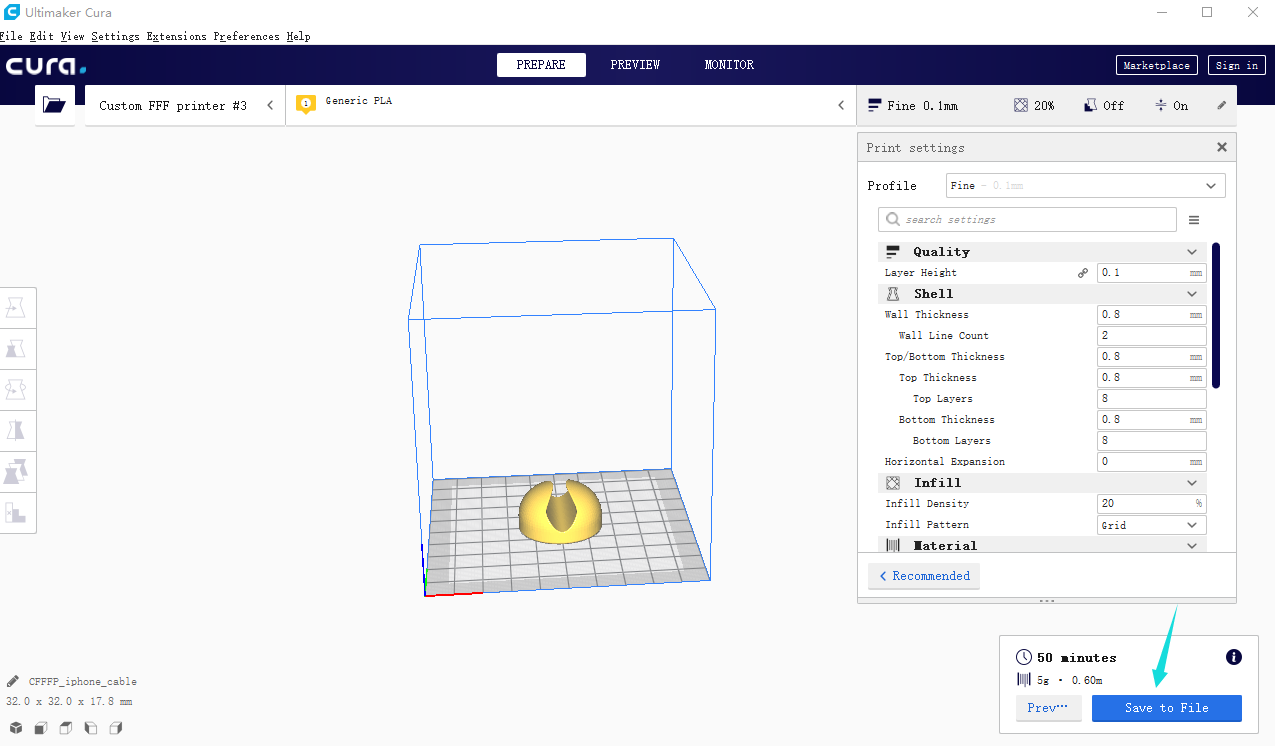Click the Preview button beside Save to File

[1048, 708]
